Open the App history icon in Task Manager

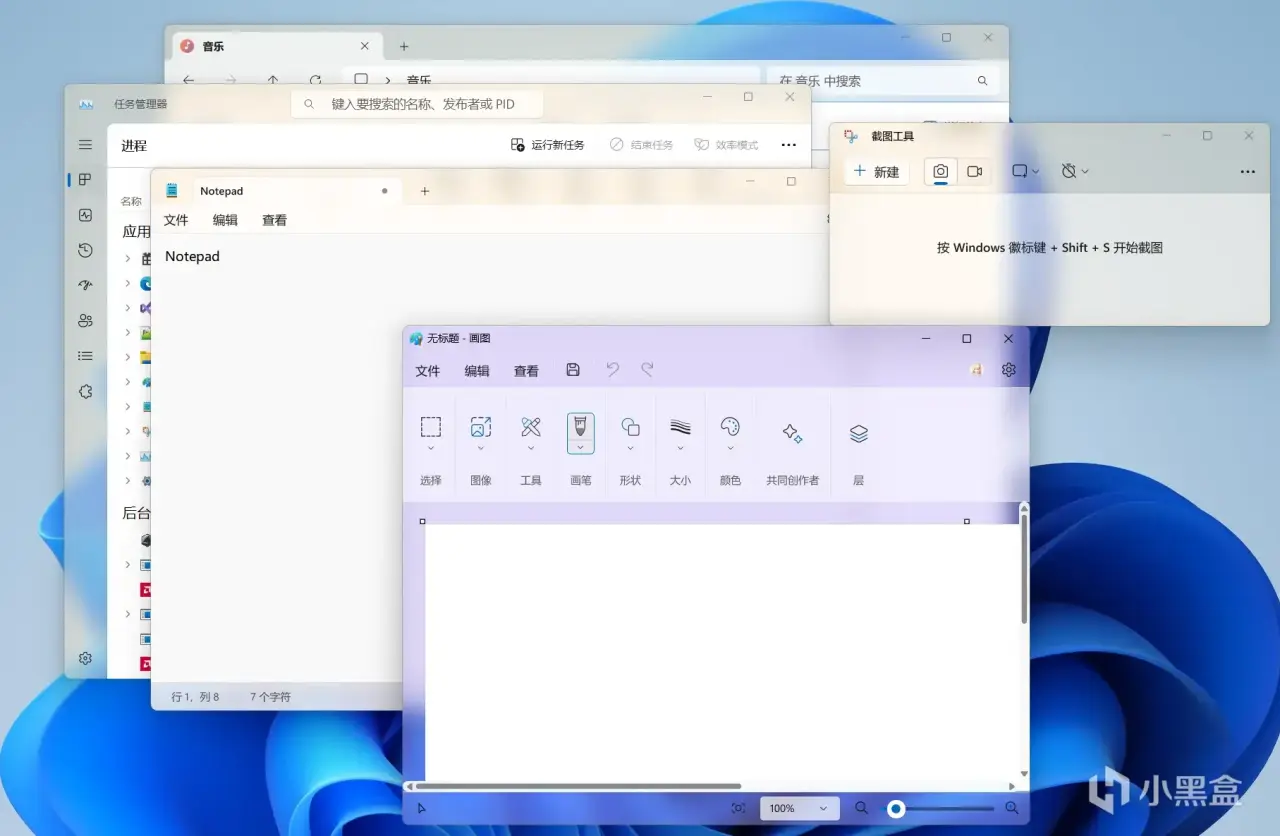pyautogui.click(x=85, y=250)
